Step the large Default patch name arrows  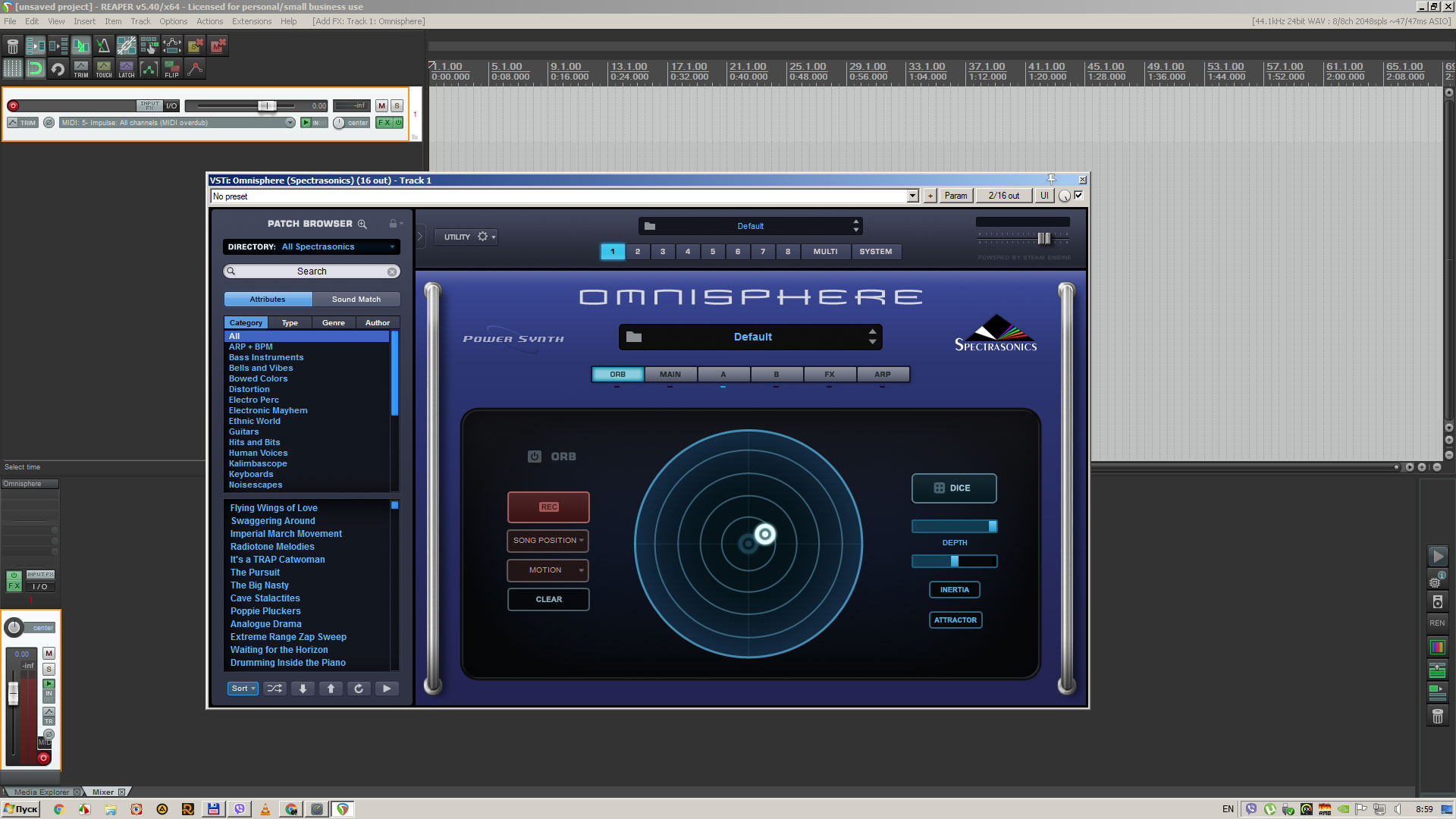(x=872, y=337)
